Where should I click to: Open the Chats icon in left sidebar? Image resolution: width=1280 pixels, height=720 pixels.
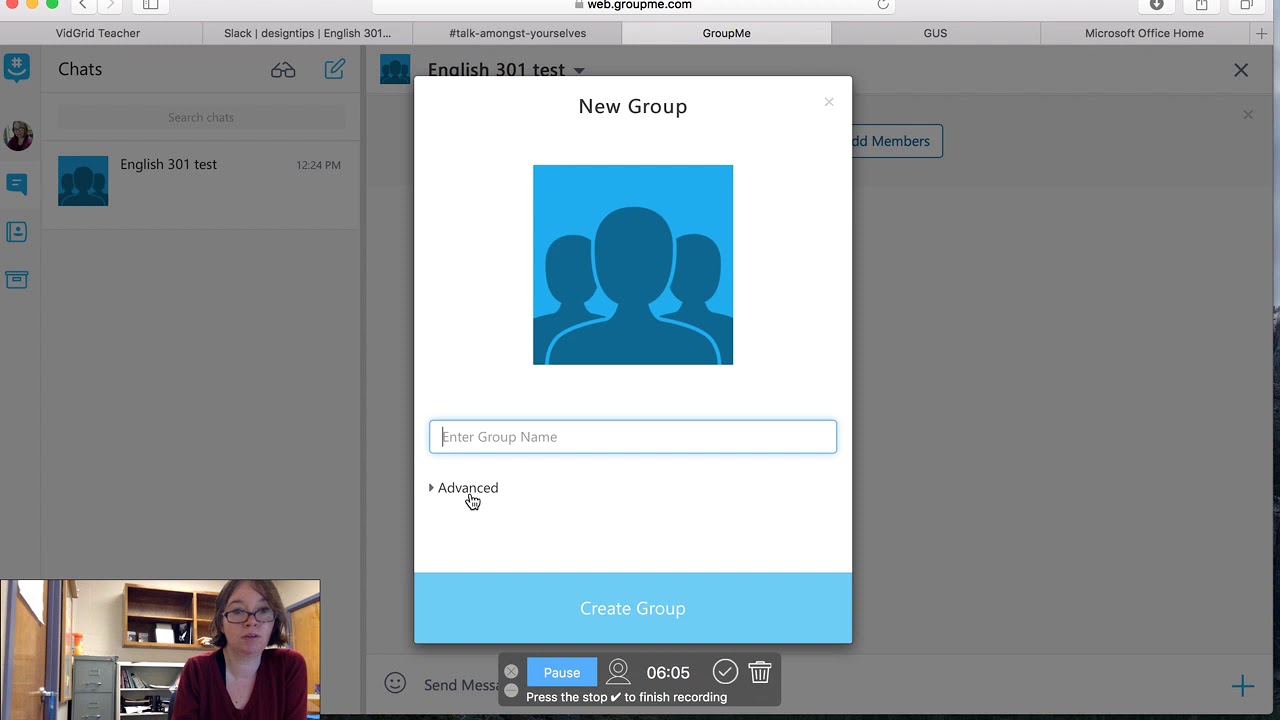click(x=17, y=183)
